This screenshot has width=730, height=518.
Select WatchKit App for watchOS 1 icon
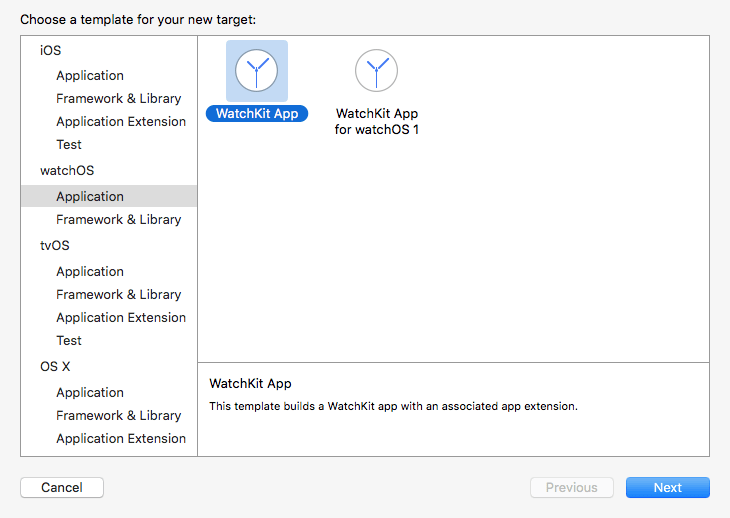tap(376, 71)
